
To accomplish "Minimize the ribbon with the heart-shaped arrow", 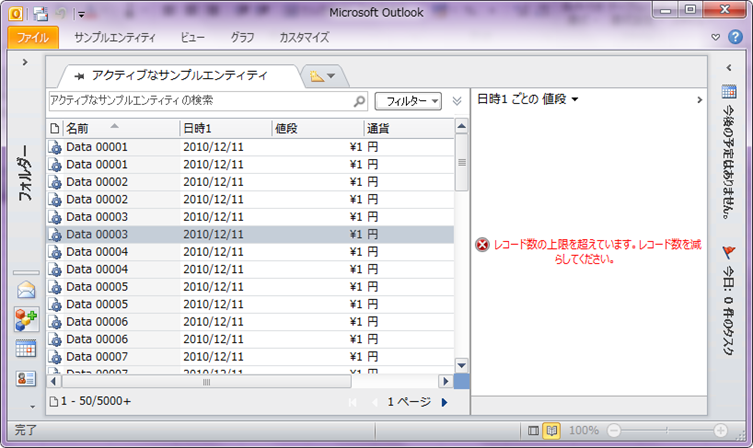I will (x=716, y=37).
